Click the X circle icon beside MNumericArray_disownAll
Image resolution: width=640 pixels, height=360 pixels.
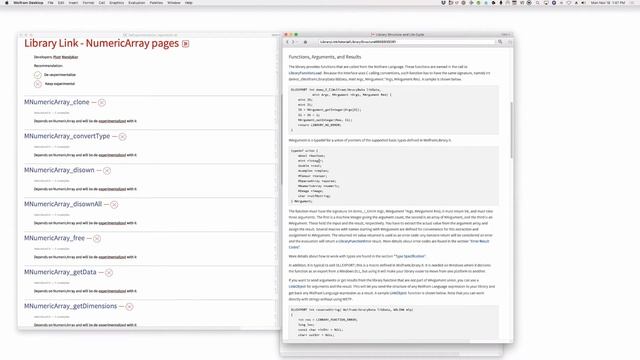114,204
